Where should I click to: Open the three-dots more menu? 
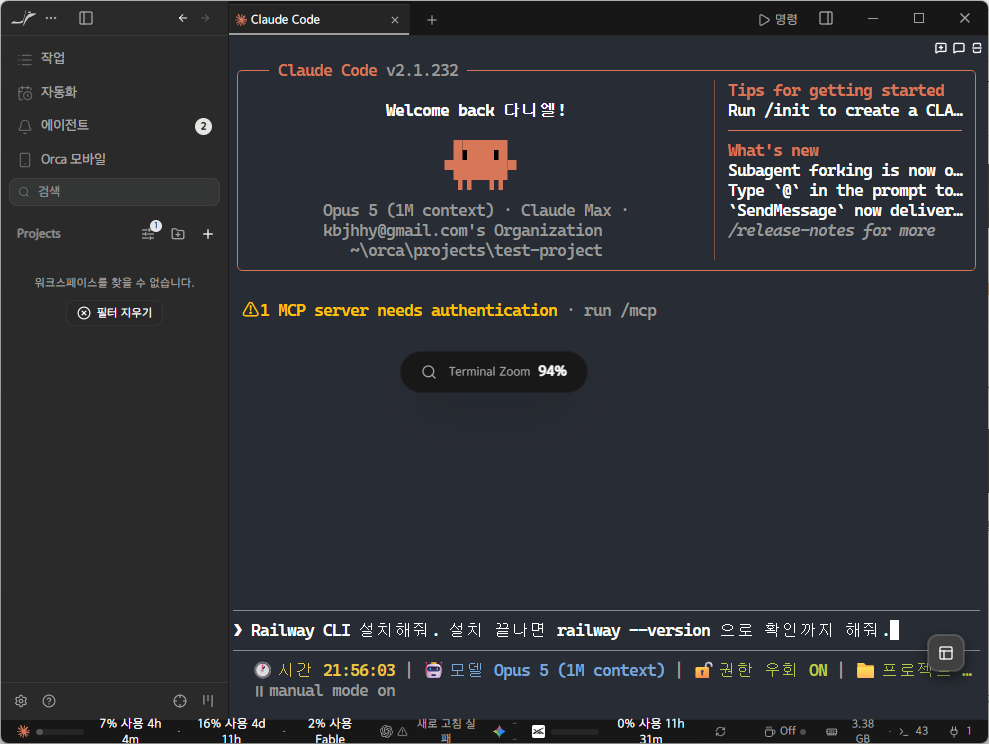click(x=51, y=18)
